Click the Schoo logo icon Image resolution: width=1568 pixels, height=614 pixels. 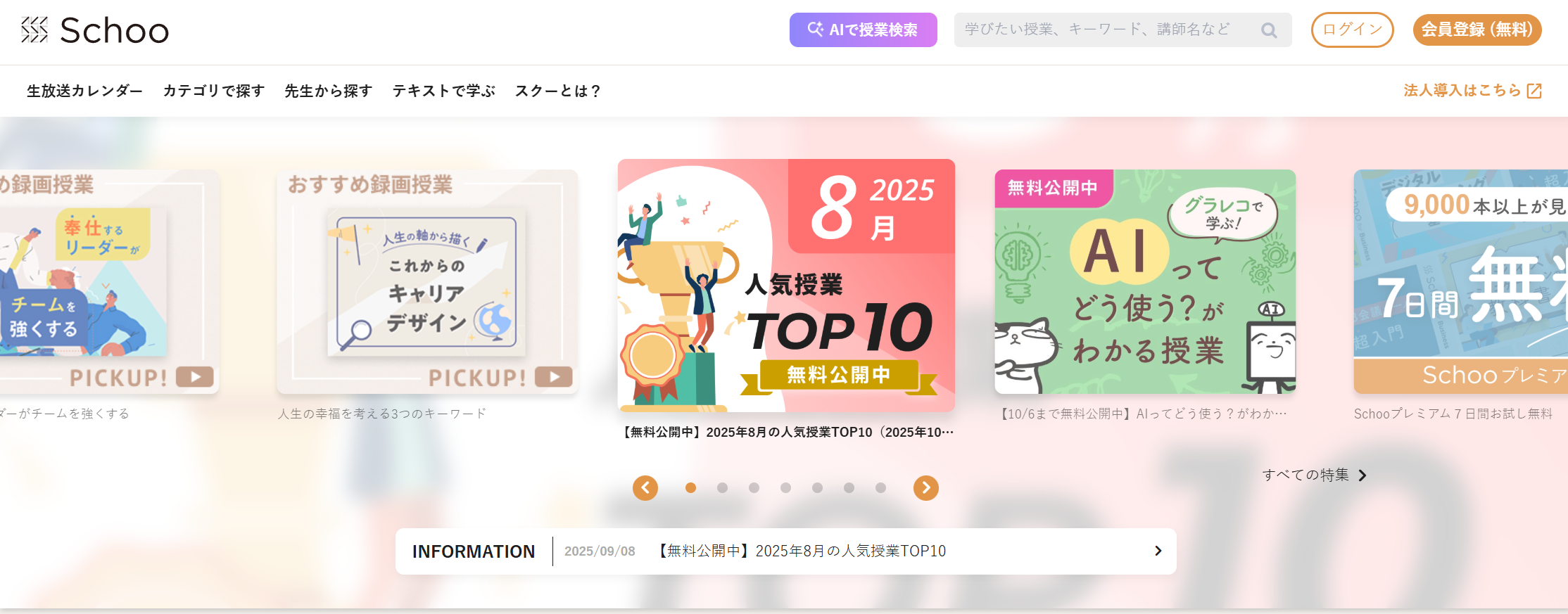tap(34, 30)
